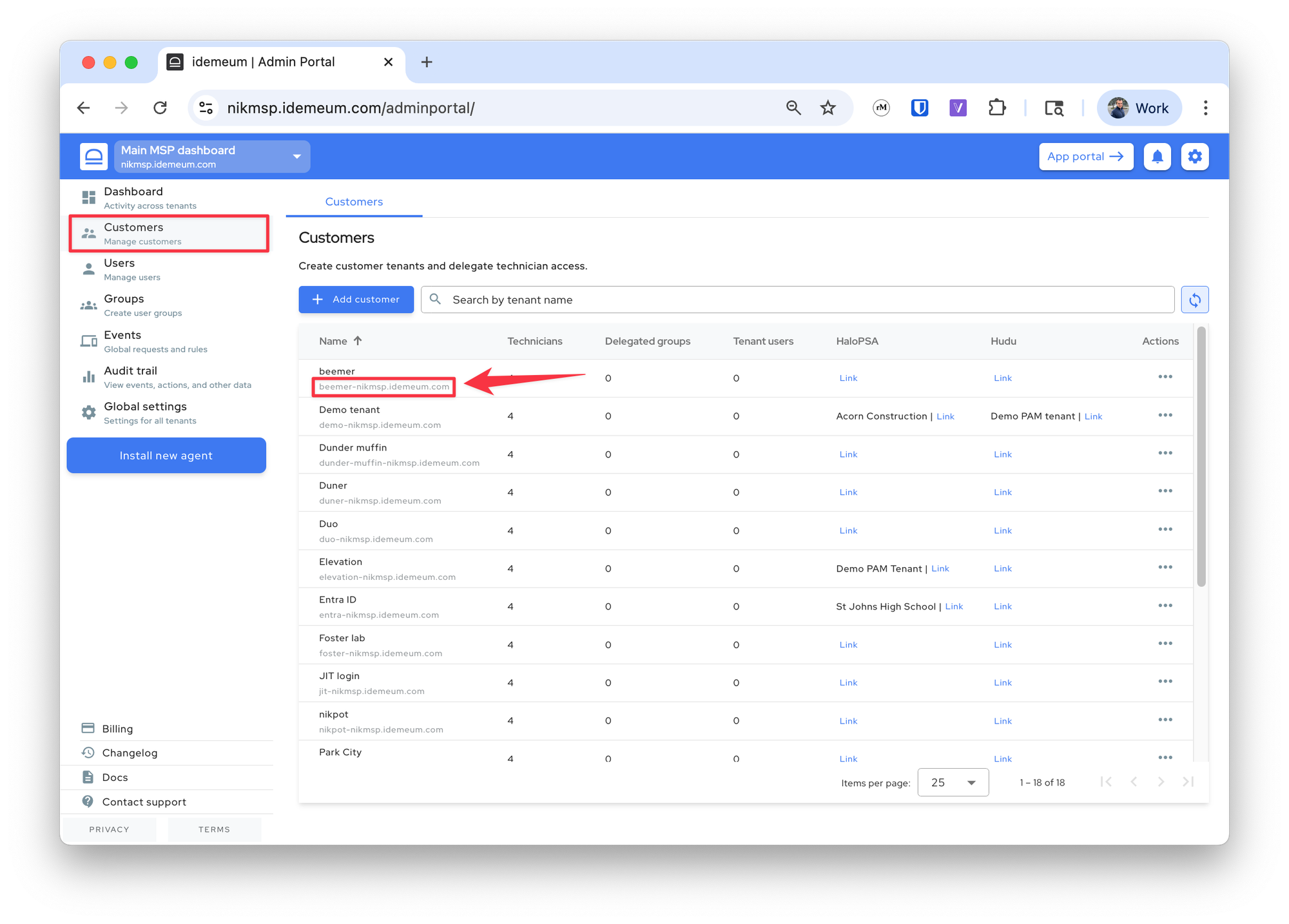Select the beemer-nikmsp.idemeum.com tenant URL
Viewport: 1289px width, 924px height.
click(x=384, y=387)
